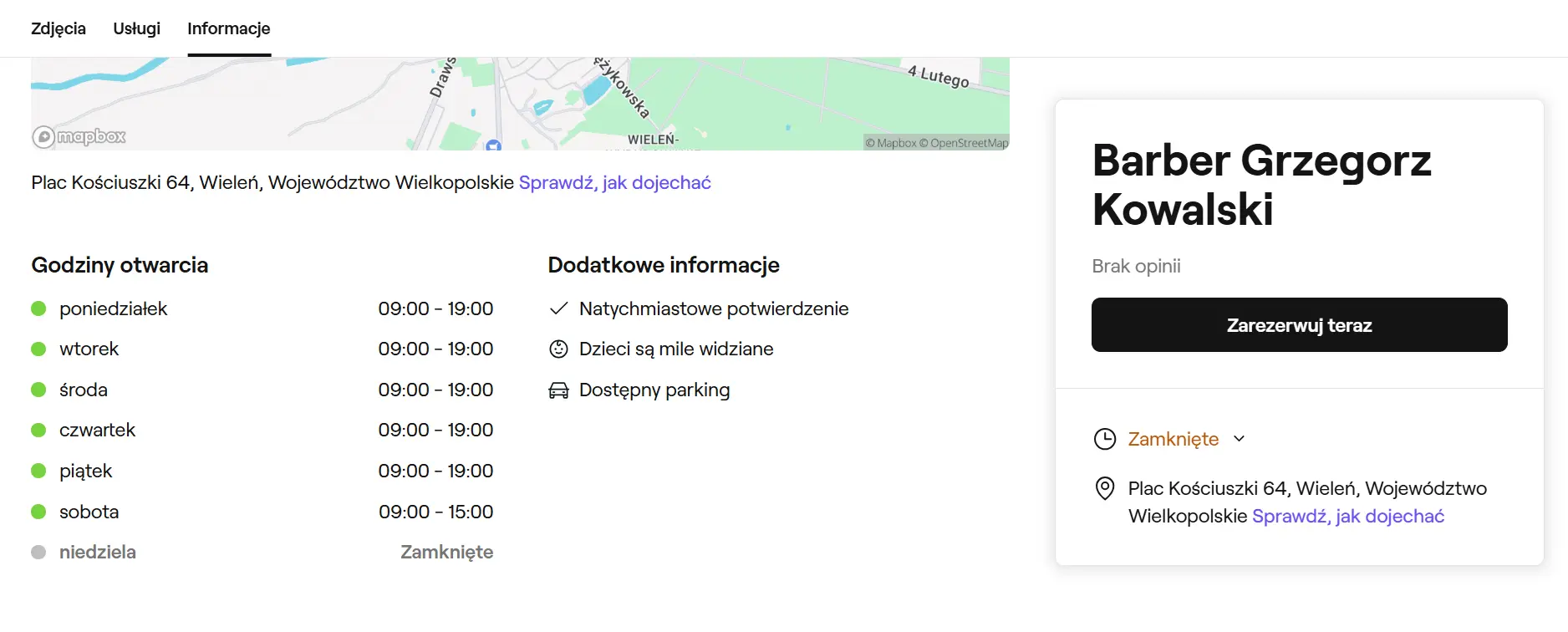
Task: Switch to the Zdjęcia tab
Action: (x=59, y=28)
